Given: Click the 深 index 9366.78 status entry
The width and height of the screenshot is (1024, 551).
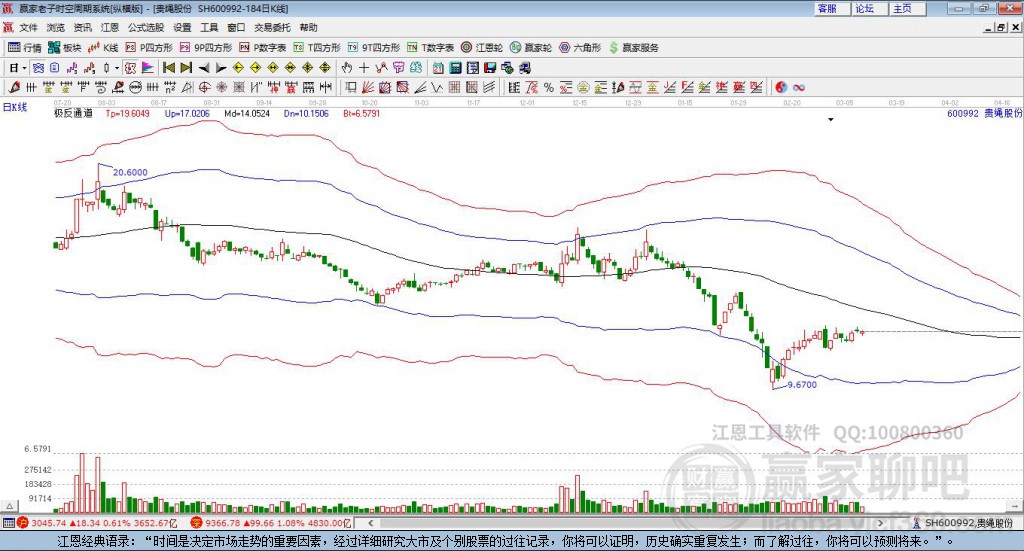Looking at the screenshot, I should (271, 523).
